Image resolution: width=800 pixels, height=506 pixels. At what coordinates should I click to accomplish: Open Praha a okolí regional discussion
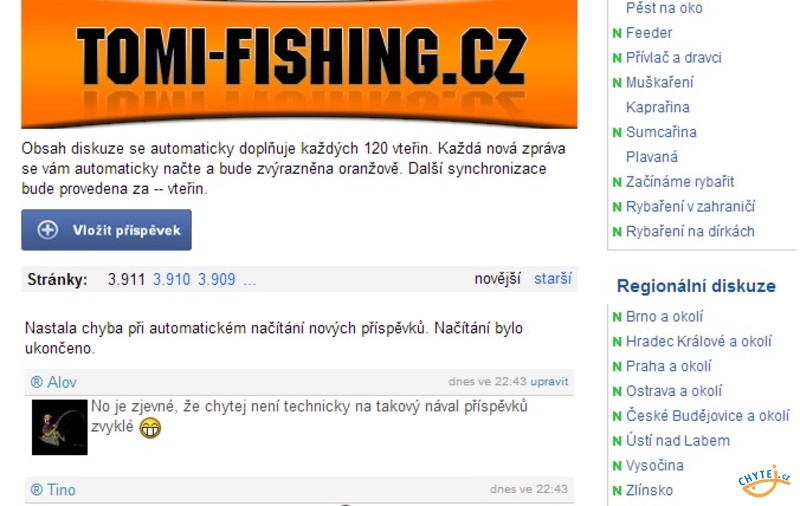668,366
